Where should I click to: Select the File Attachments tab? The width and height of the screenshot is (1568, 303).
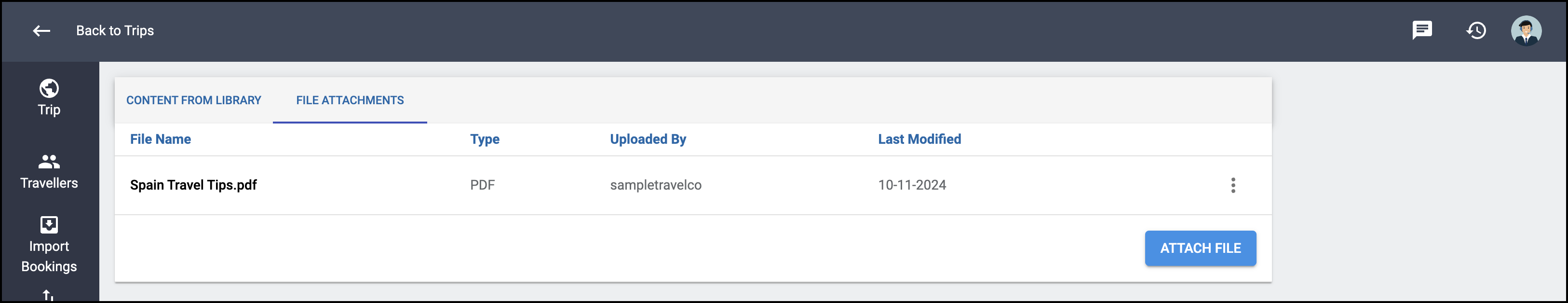(x=350, y=100)
